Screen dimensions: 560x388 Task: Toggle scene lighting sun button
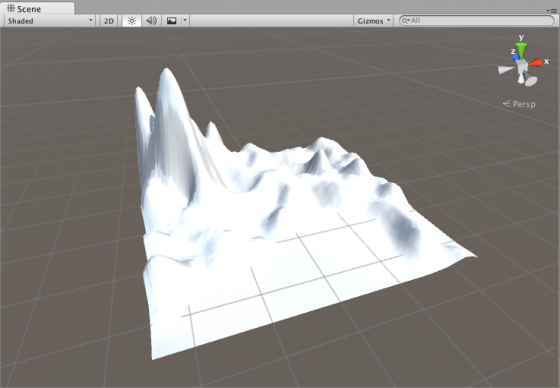point(131,21)
